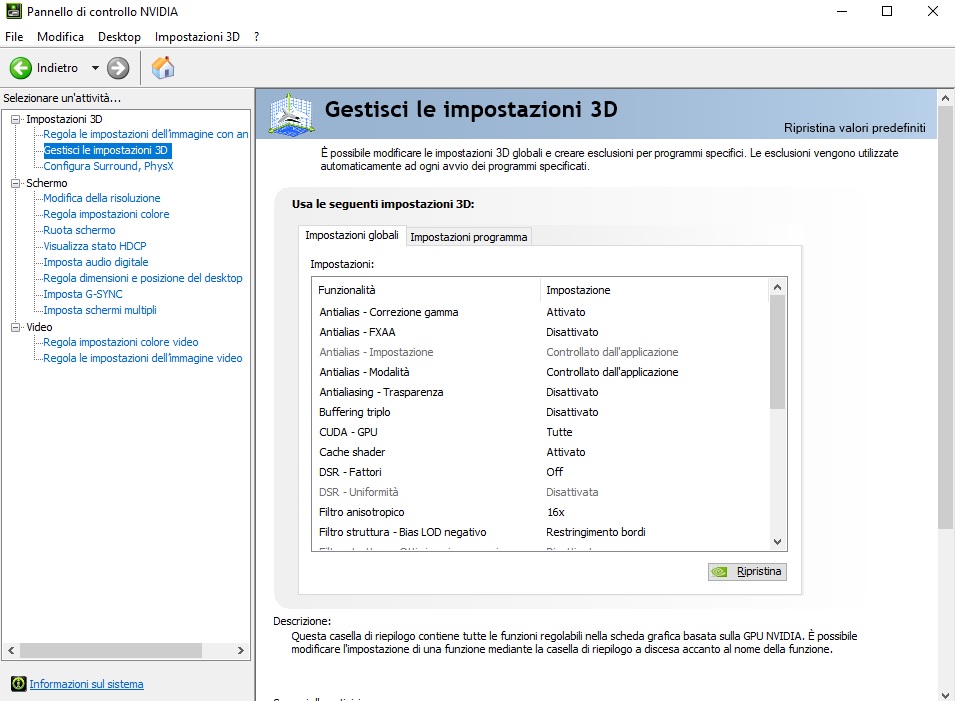Click Ripristina valori predefiniti link
The image size is (955, 701).
[x=855, y=128]
